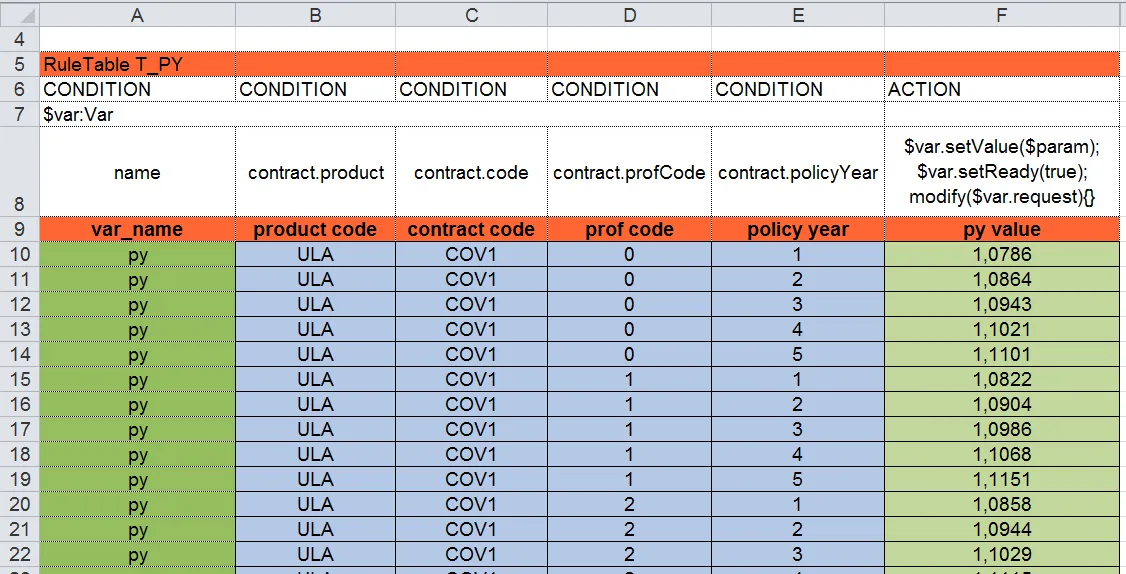Select column F header

1002,15
